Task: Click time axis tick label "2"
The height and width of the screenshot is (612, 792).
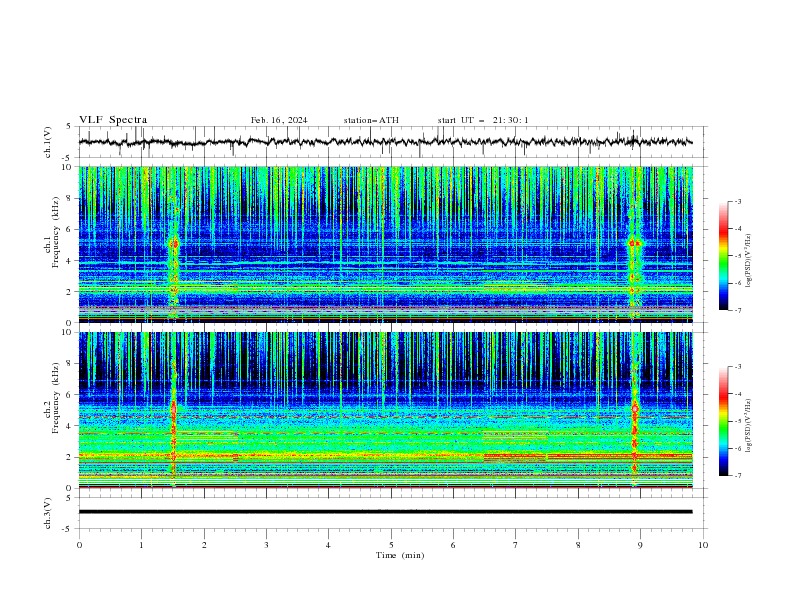Action: point(204,545)
